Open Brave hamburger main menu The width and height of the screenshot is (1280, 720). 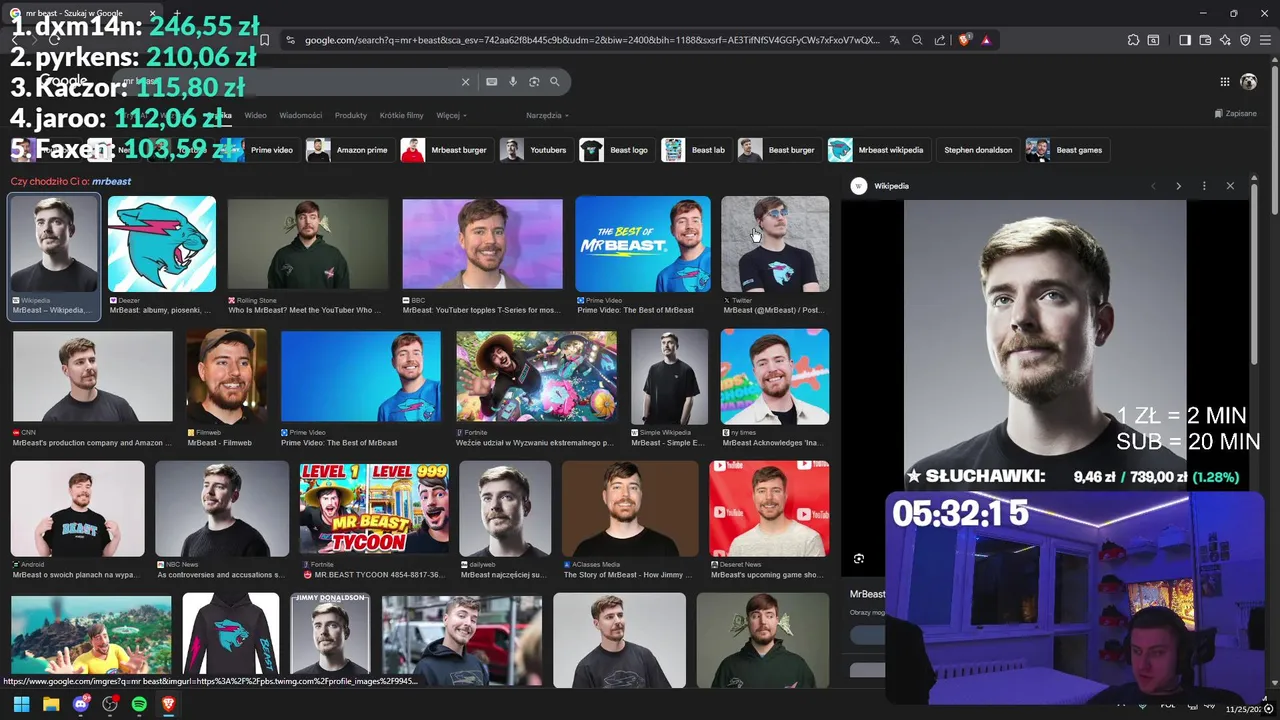point(1265,40)
